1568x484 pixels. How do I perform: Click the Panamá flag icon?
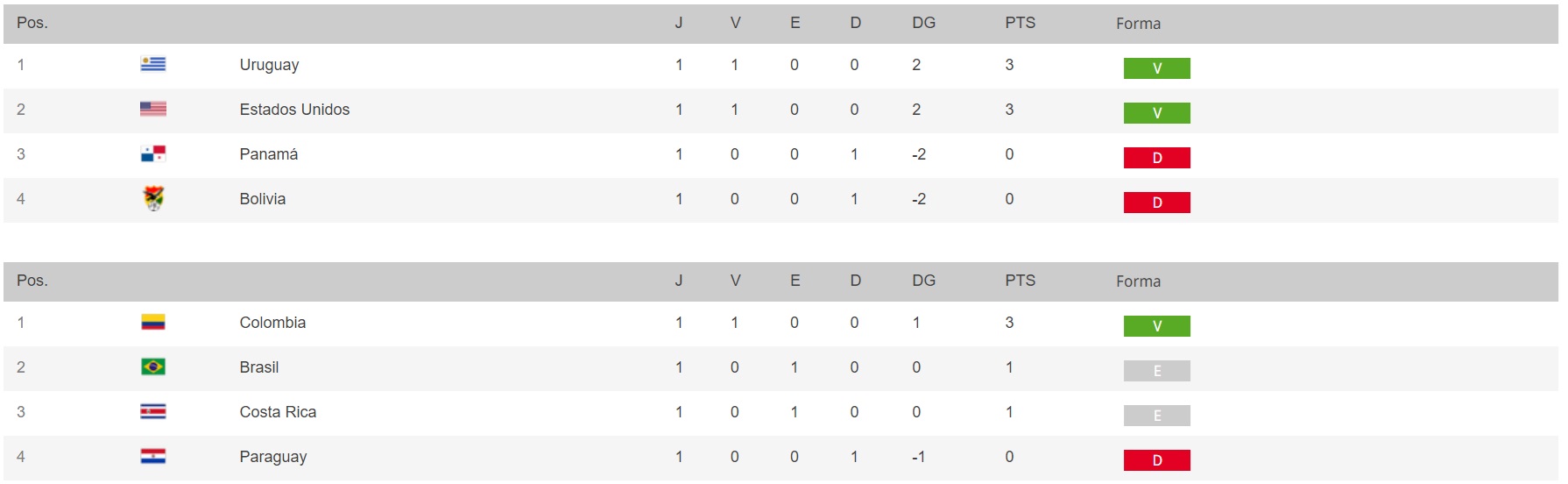[153, 154]
